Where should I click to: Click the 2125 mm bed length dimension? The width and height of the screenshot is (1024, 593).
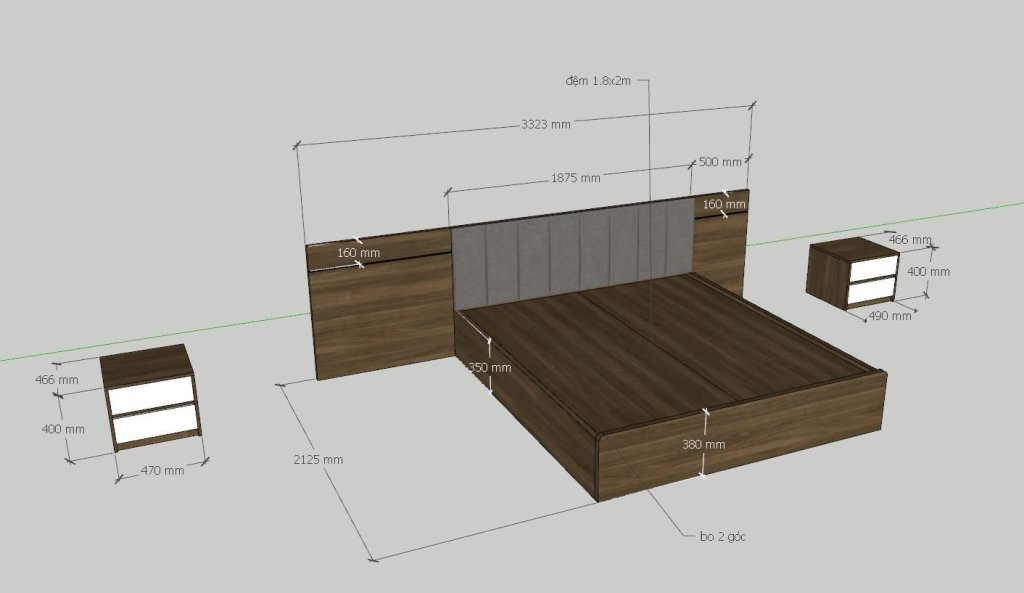point(318,459)
